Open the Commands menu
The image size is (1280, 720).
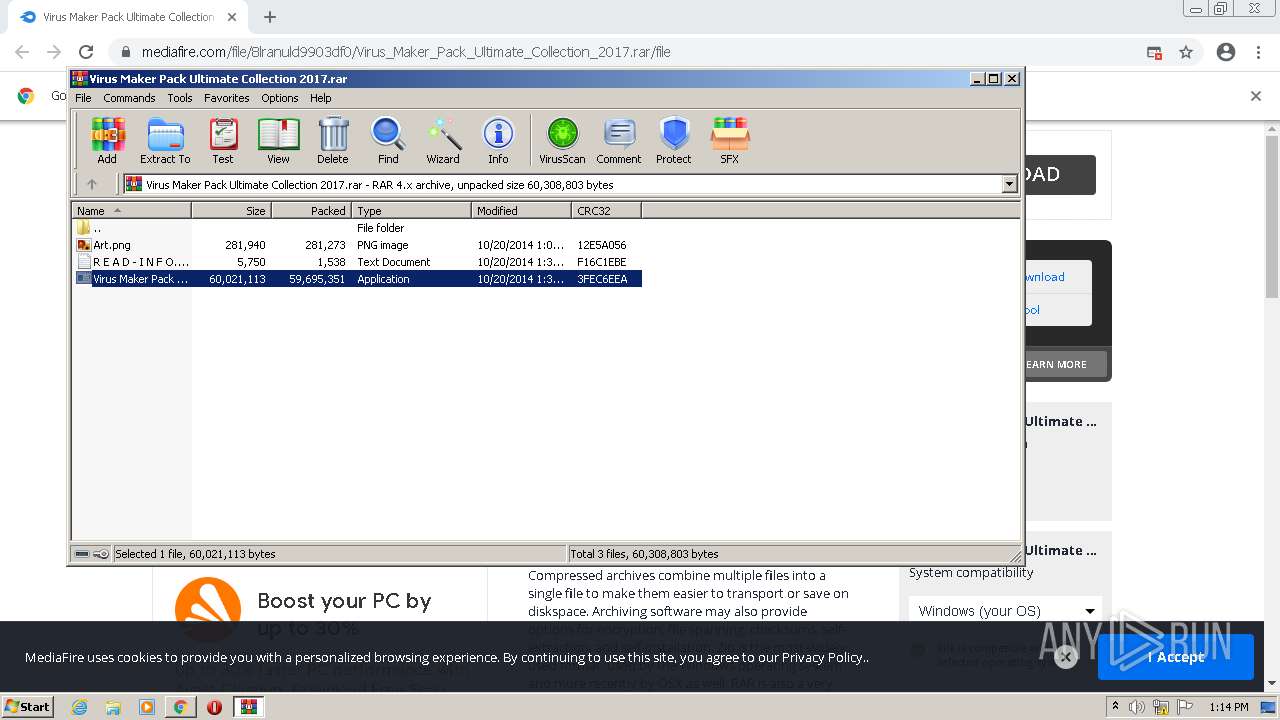pyautogui.click(x=129, y=98)
